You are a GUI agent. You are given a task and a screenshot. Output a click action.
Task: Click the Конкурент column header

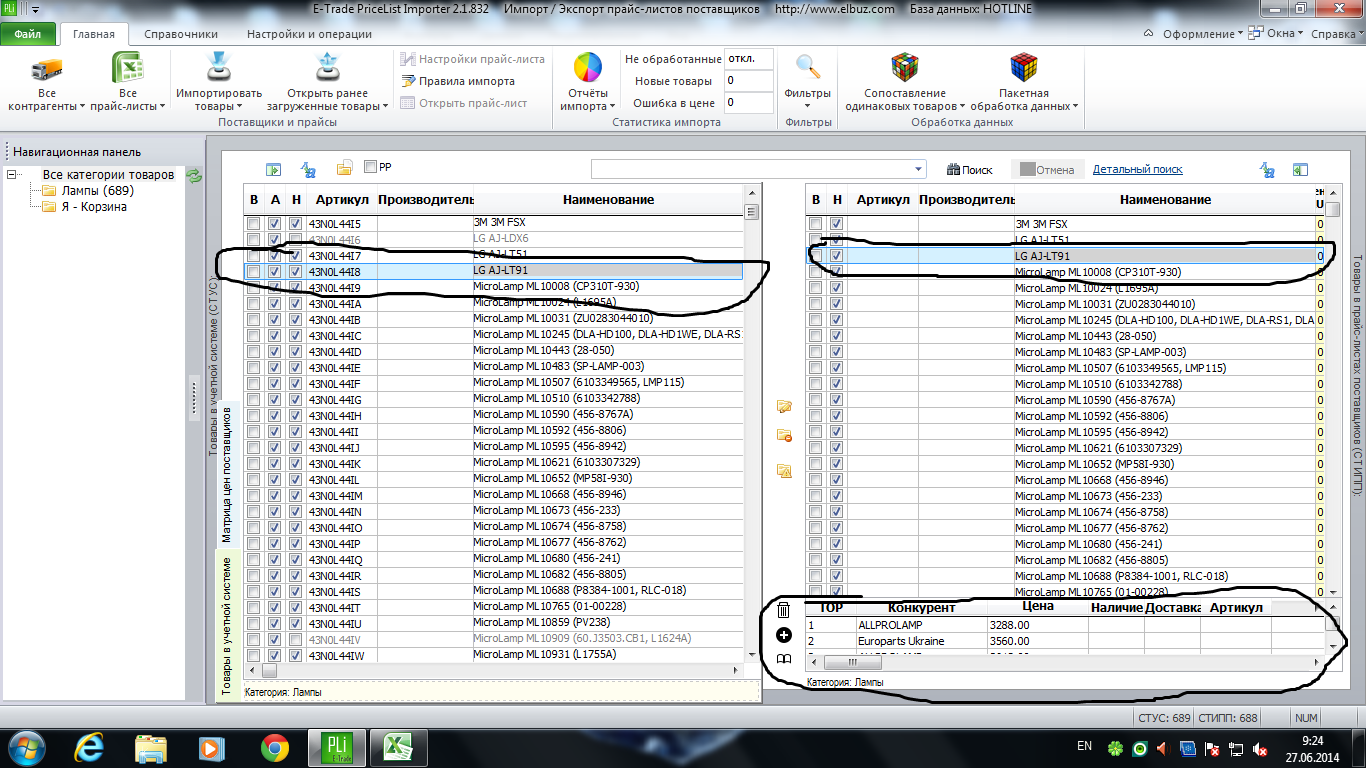pos(922,607)
